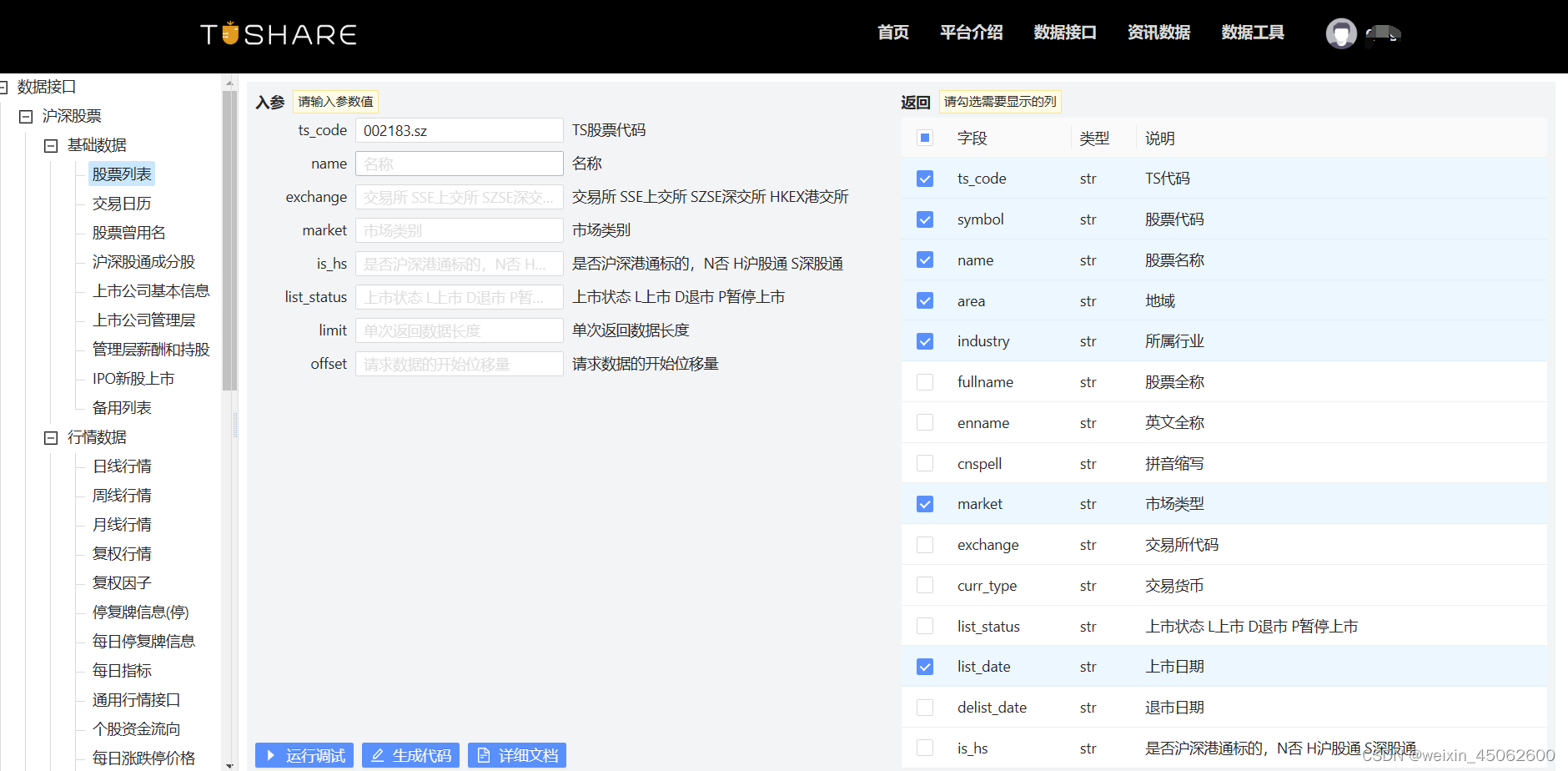Toggle the select-all columns header checkbox
Screen dimensions: 1568x771
tap(924, 138)
